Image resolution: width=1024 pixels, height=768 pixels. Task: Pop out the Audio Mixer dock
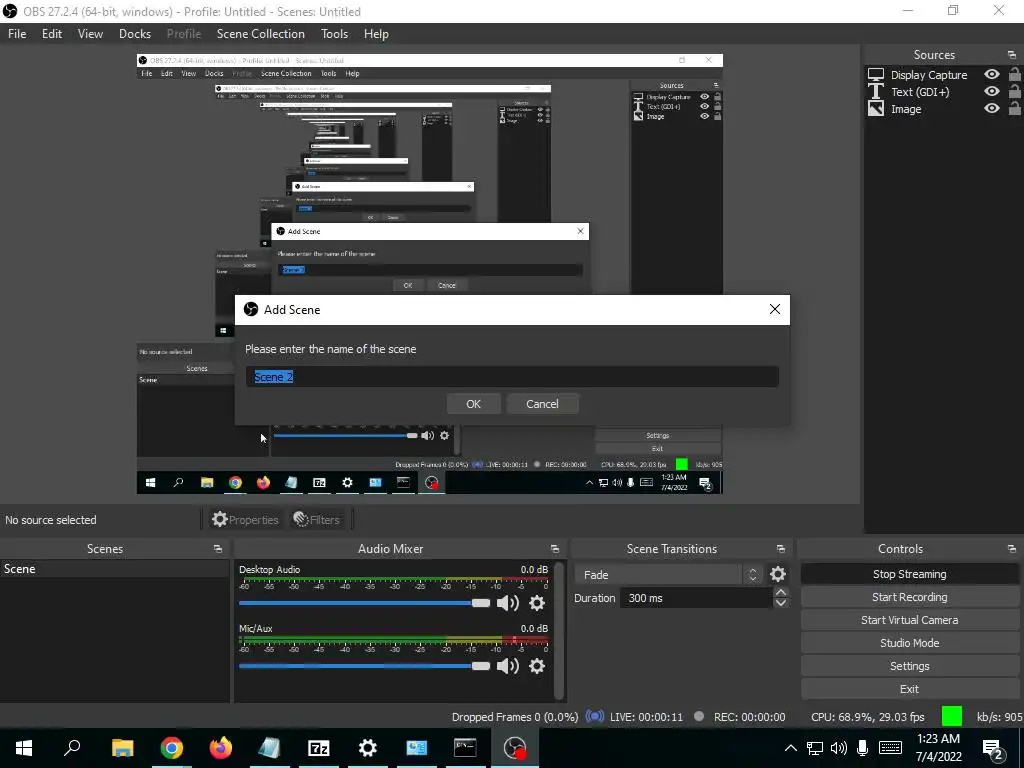click(x=554, y=549)
